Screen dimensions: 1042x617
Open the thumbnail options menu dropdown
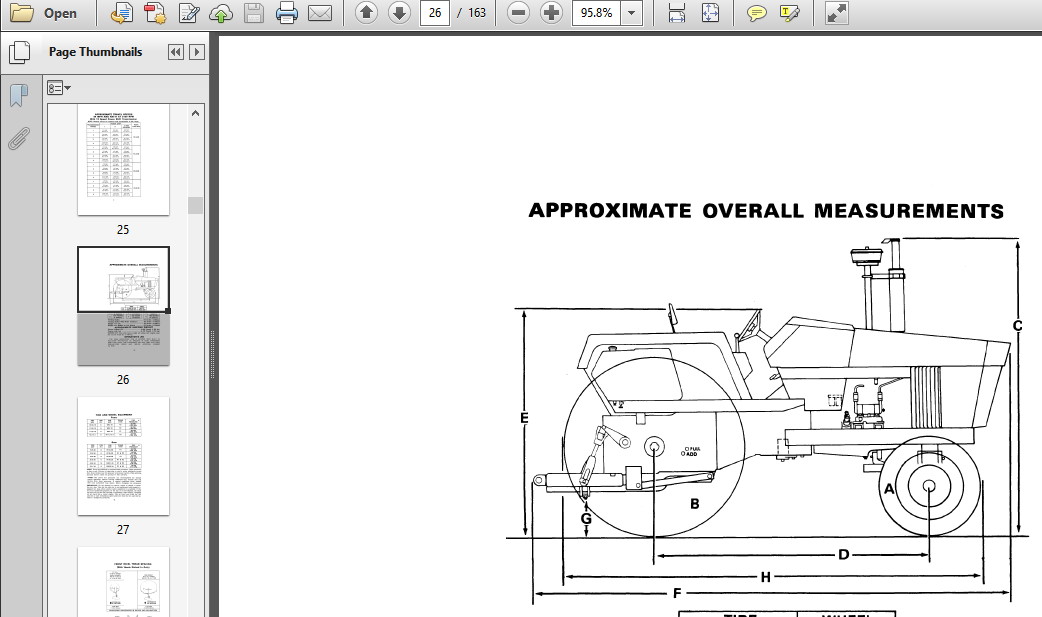(x=58, y=88)
